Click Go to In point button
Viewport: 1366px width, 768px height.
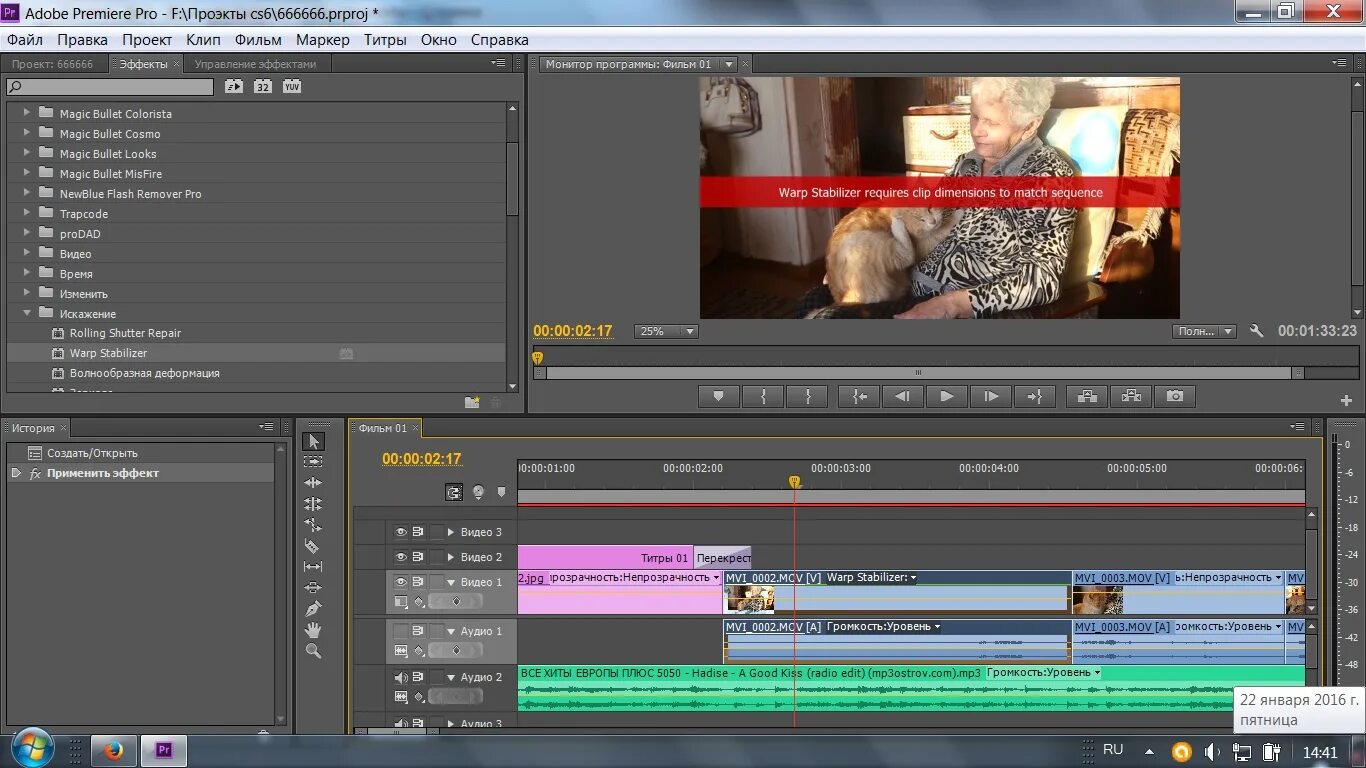pyautogui.click(x=859, y=396)
